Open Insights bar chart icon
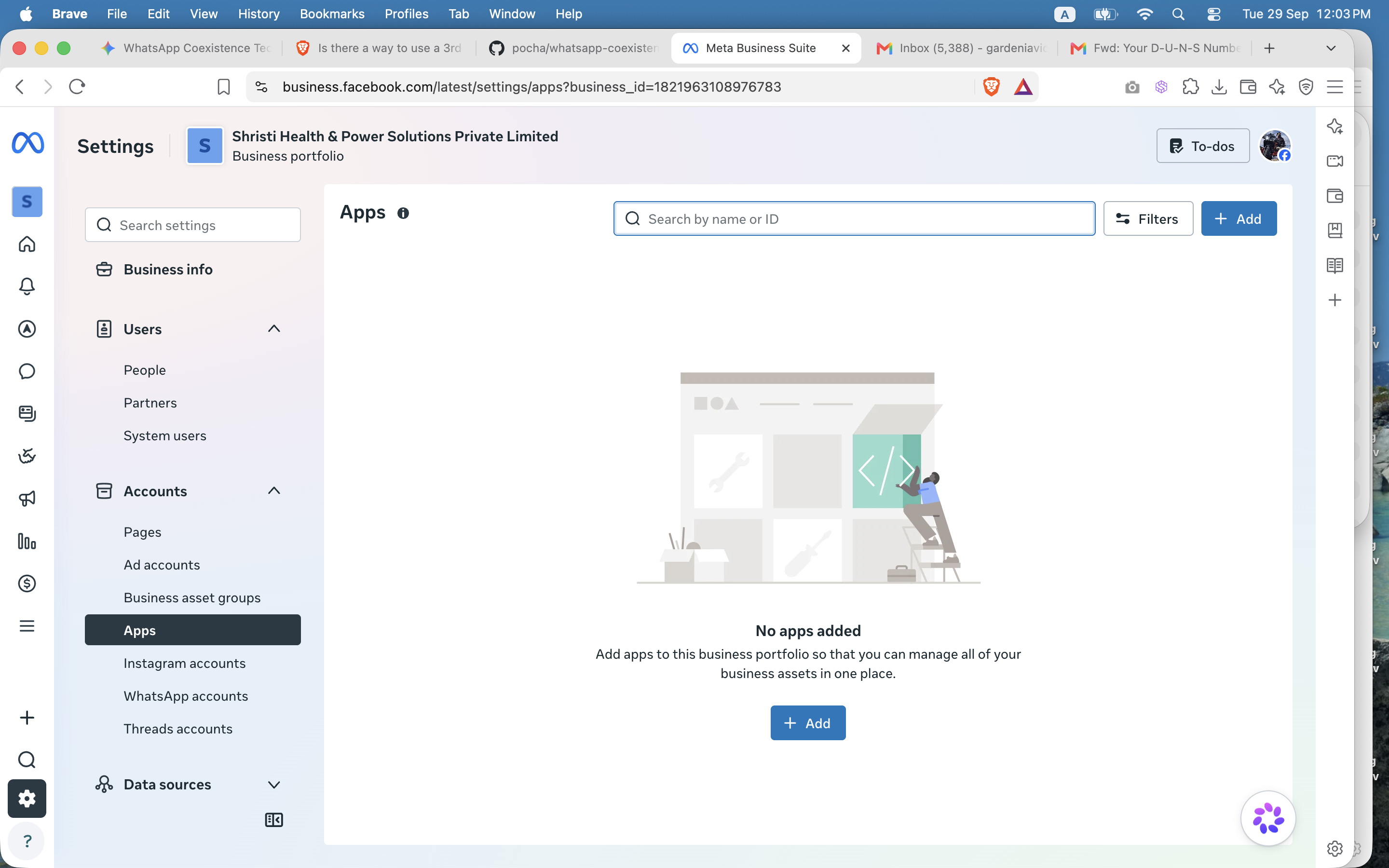Viewport: 1389px width, 868px height. (27, 541)
